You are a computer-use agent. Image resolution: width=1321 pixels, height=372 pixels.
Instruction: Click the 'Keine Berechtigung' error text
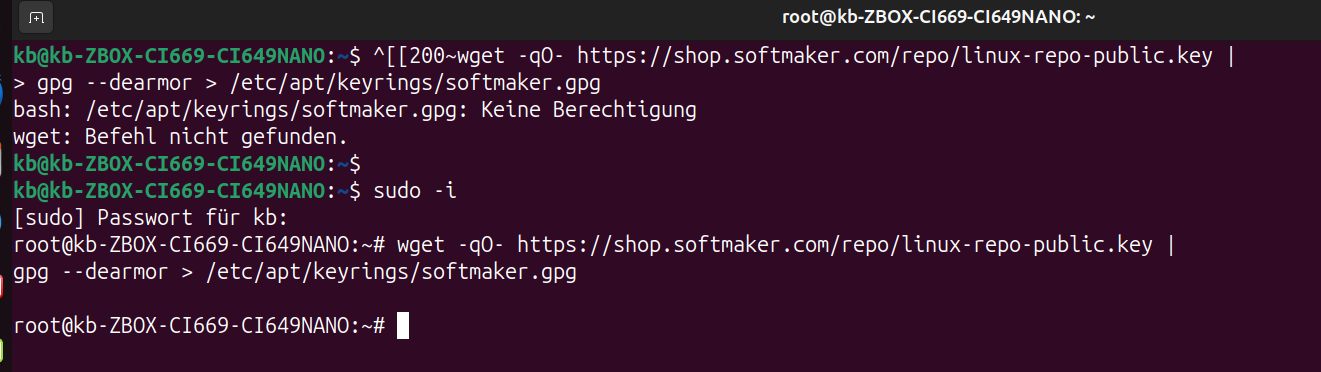(589, 110)
